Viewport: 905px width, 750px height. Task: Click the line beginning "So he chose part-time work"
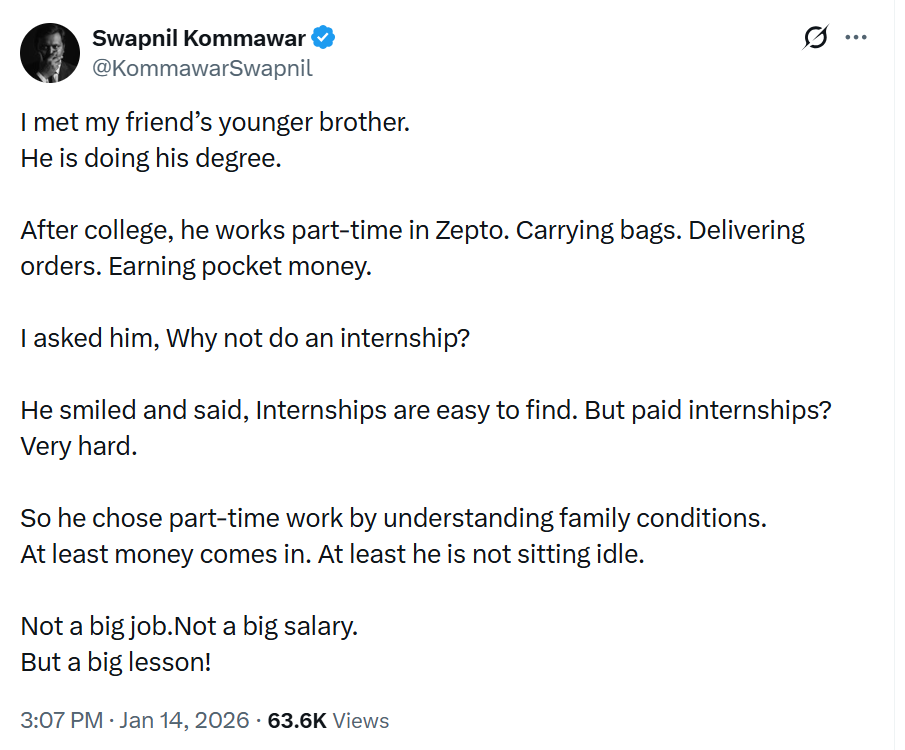click(x=393, y=519)
